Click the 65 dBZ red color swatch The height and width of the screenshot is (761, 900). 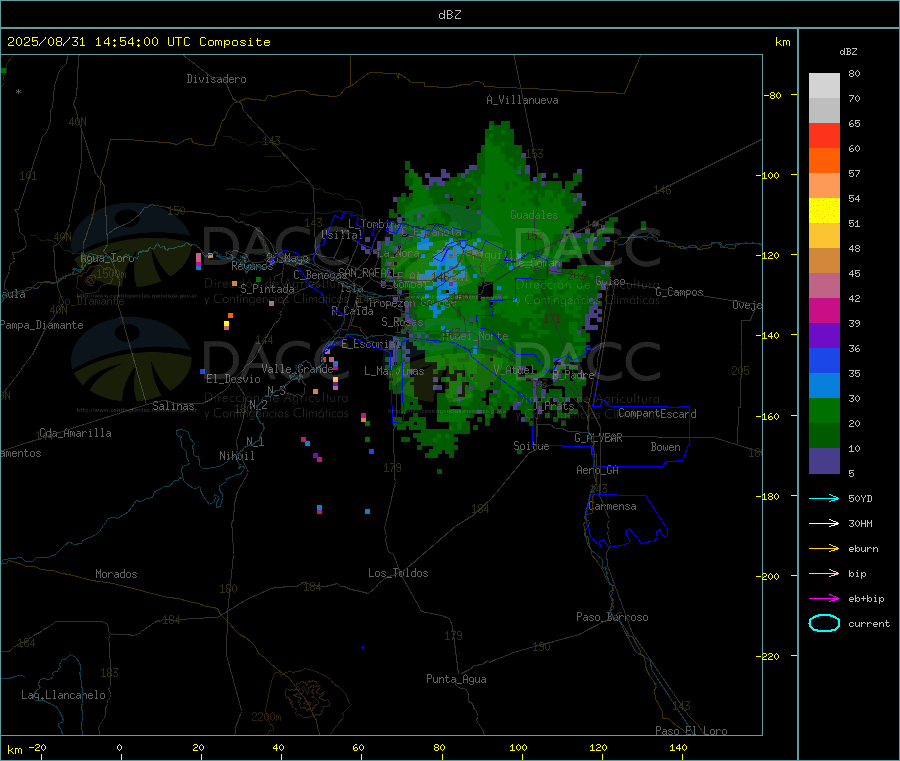pos(824,135)
